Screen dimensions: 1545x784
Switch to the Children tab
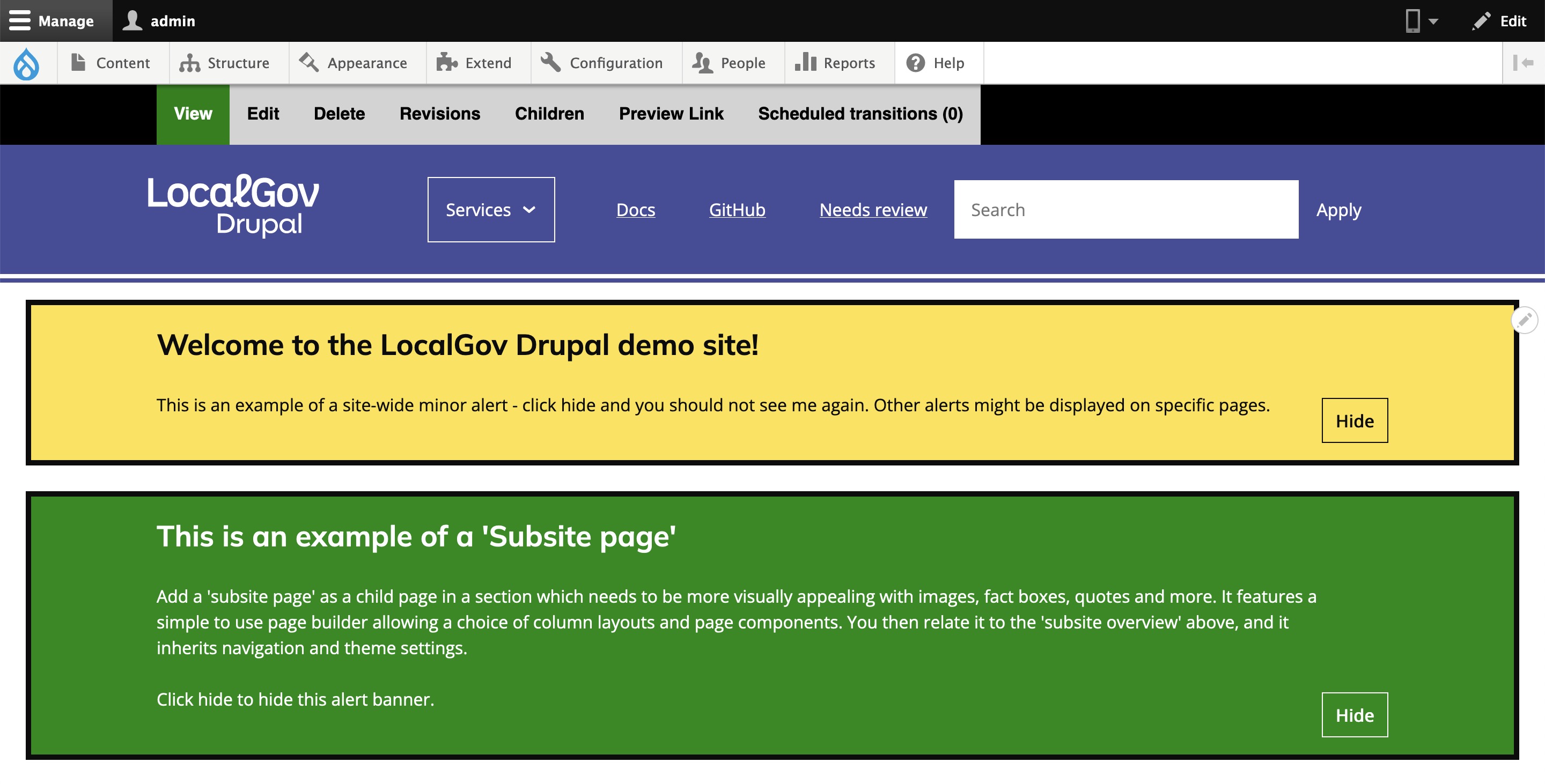pyautogui.click(x=549, y=114)
